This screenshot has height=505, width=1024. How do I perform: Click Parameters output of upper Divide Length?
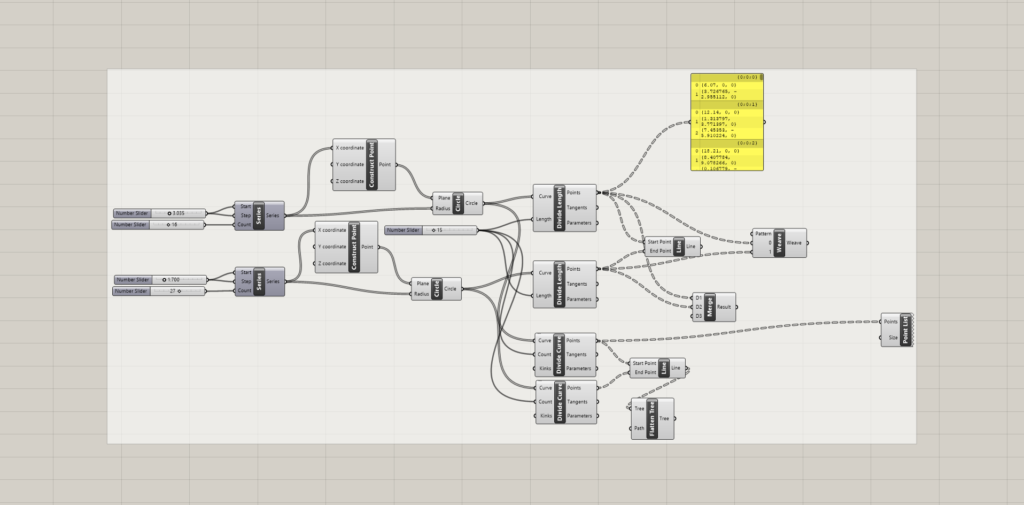coord(579,223)
